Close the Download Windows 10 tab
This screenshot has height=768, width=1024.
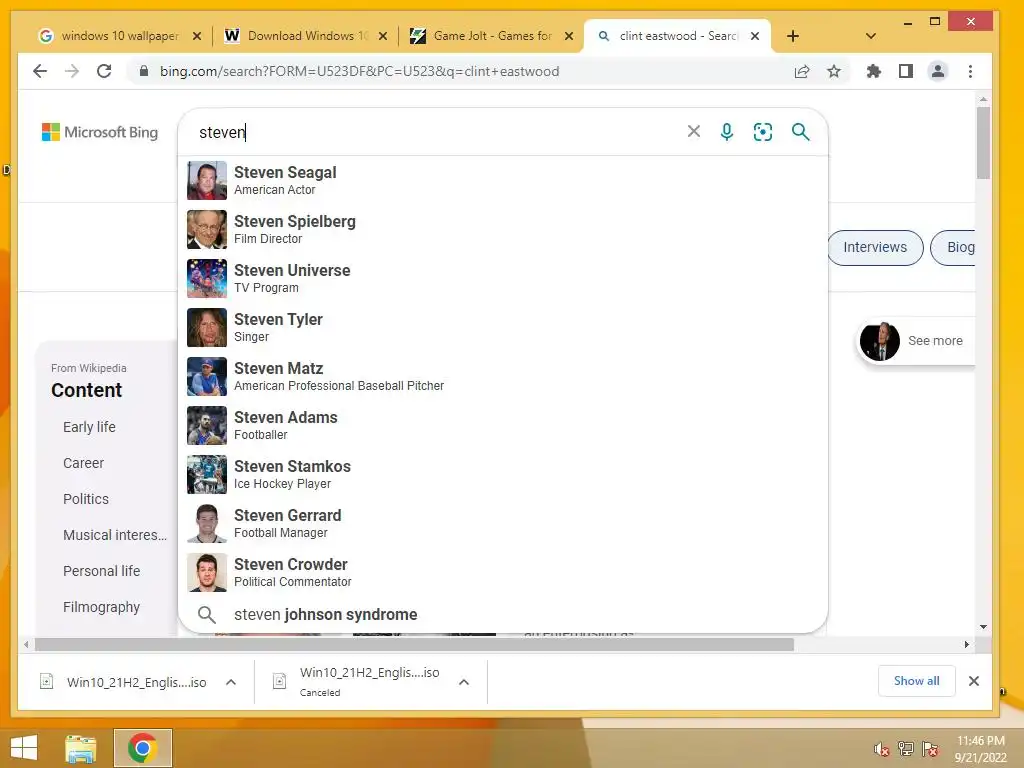383,36
